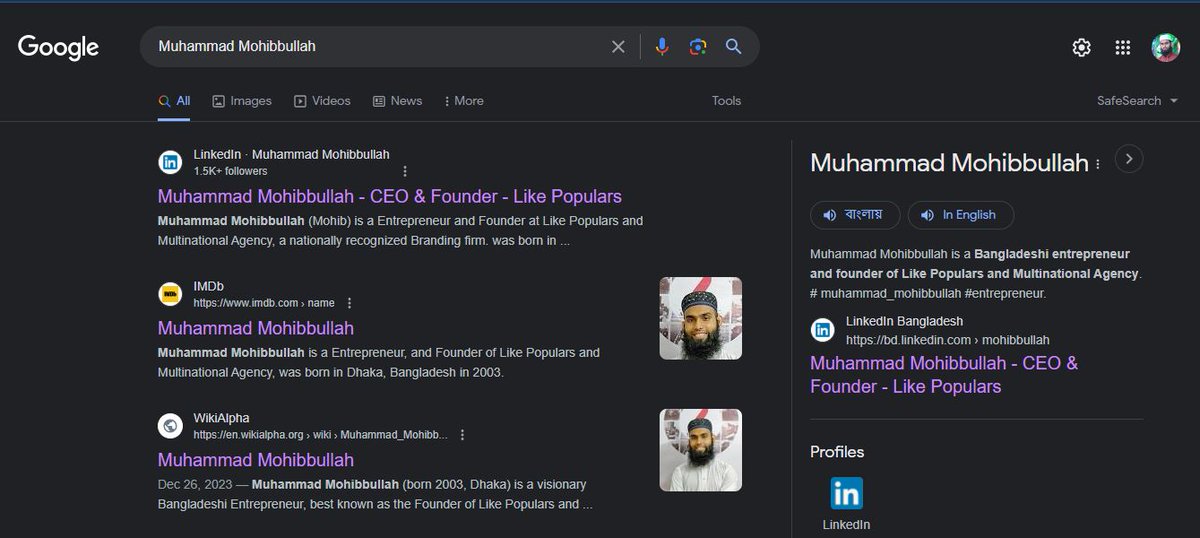Open Google account profile picture
This screenshot has height=538, width=1200.
click(1165, 47)
